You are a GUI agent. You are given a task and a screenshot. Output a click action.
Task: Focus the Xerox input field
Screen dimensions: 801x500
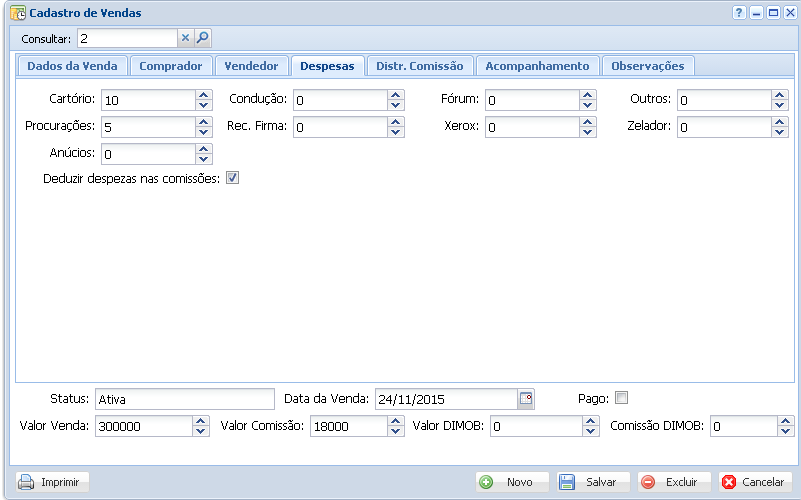pyautogui.click(x=532, y=127)
